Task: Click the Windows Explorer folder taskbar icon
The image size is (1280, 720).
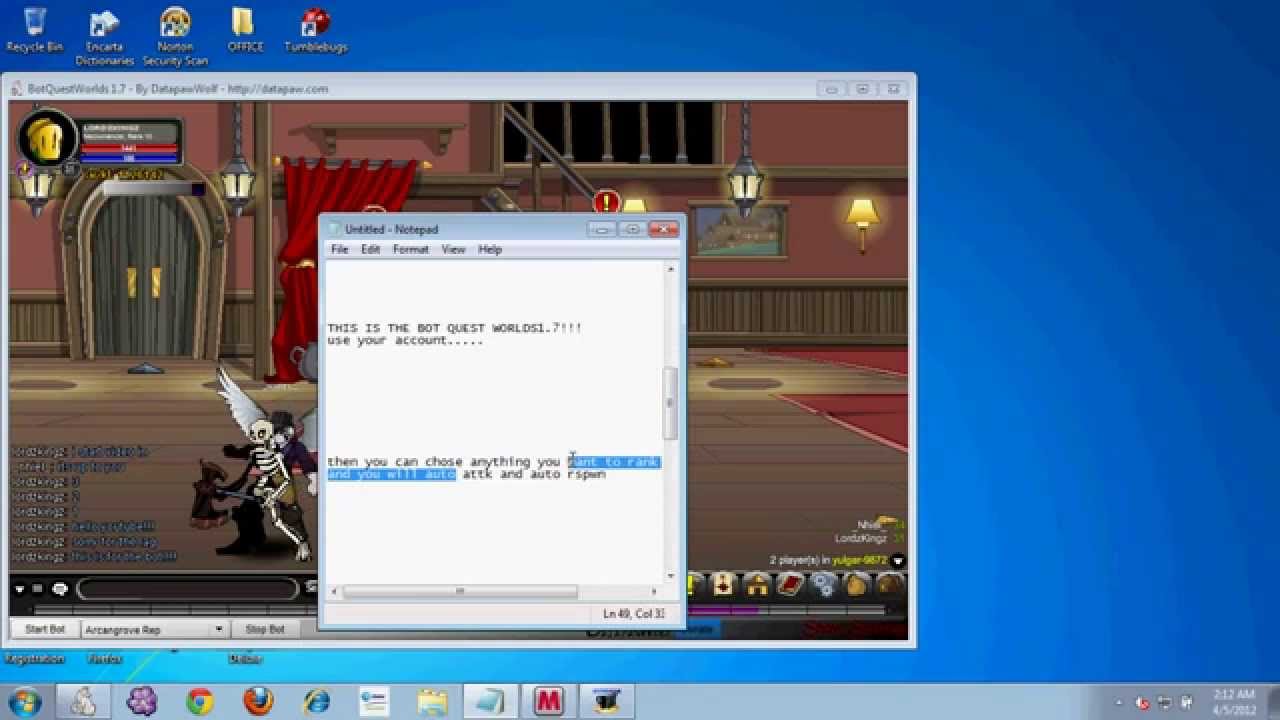Action: [432, 701]
